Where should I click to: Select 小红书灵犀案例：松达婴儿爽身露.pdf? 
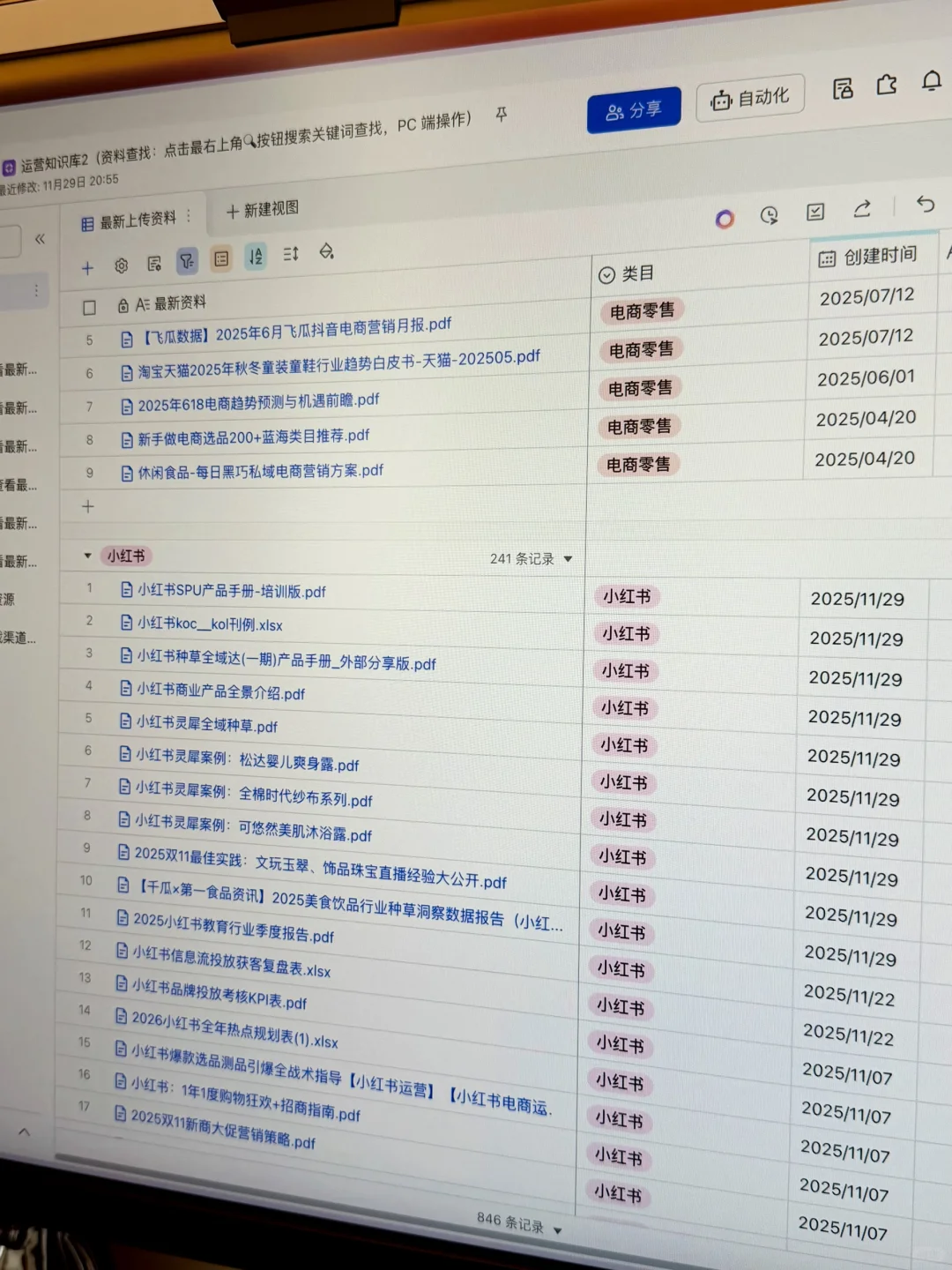point(247,759)
